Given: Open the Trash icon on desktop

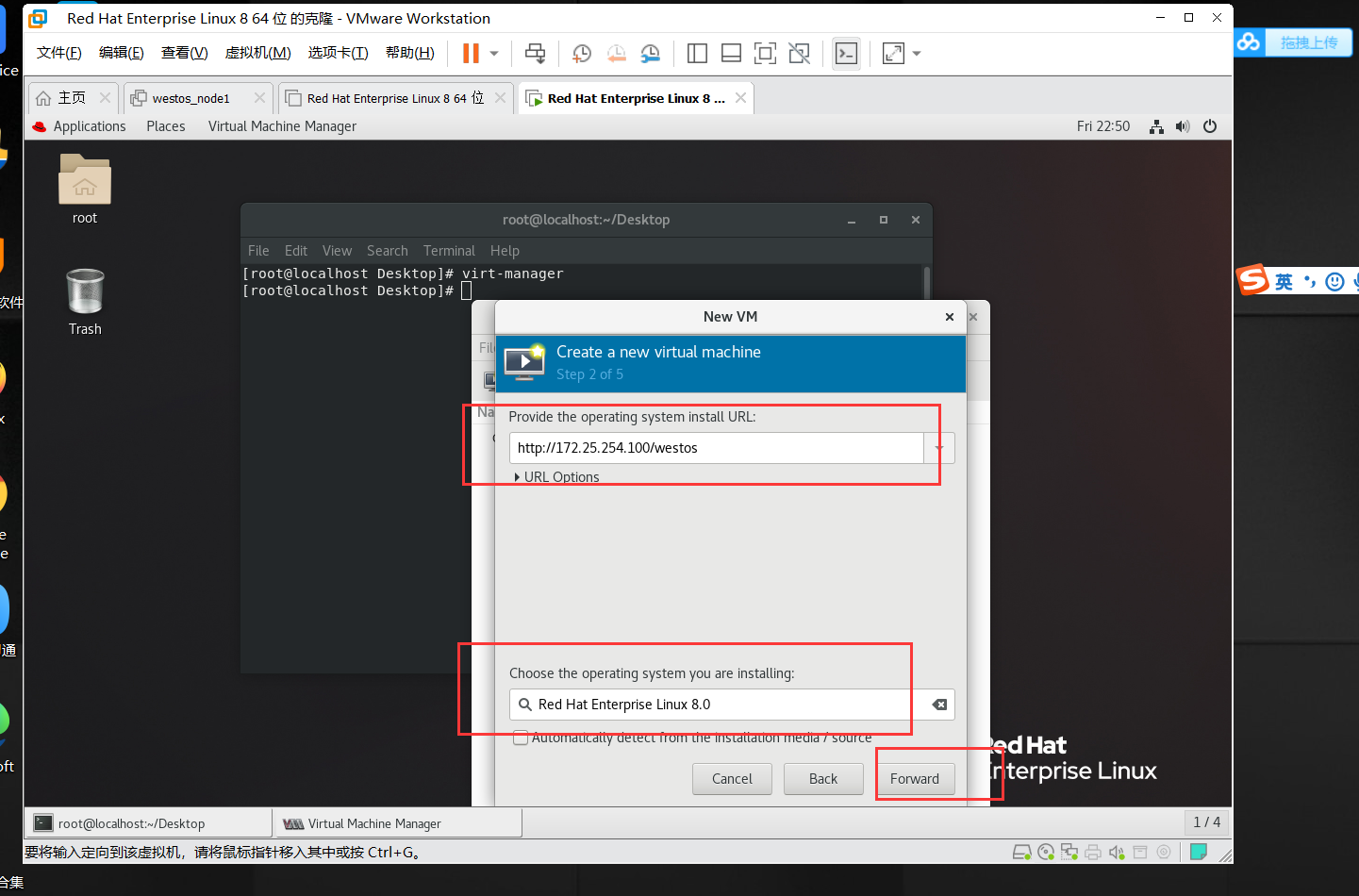Looking at the screenshot, I should click(85, 302).
